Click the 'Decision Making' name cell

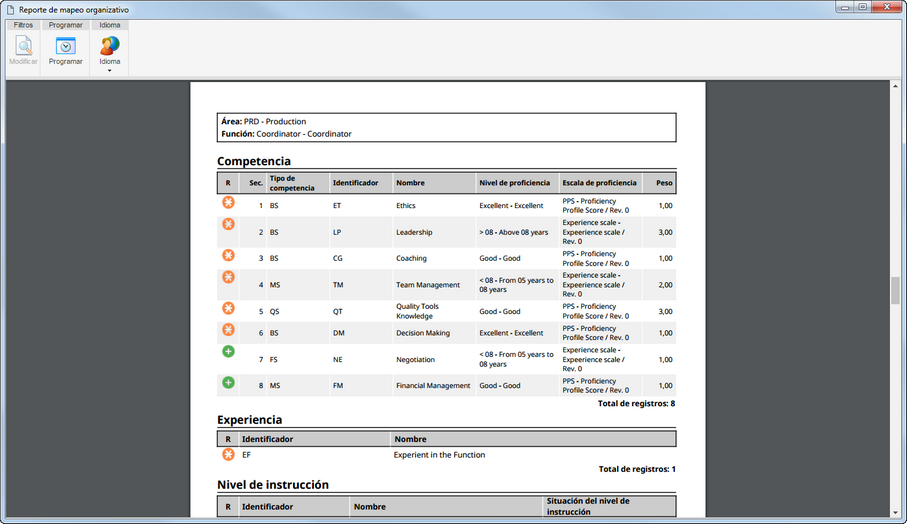coord(423,333)
